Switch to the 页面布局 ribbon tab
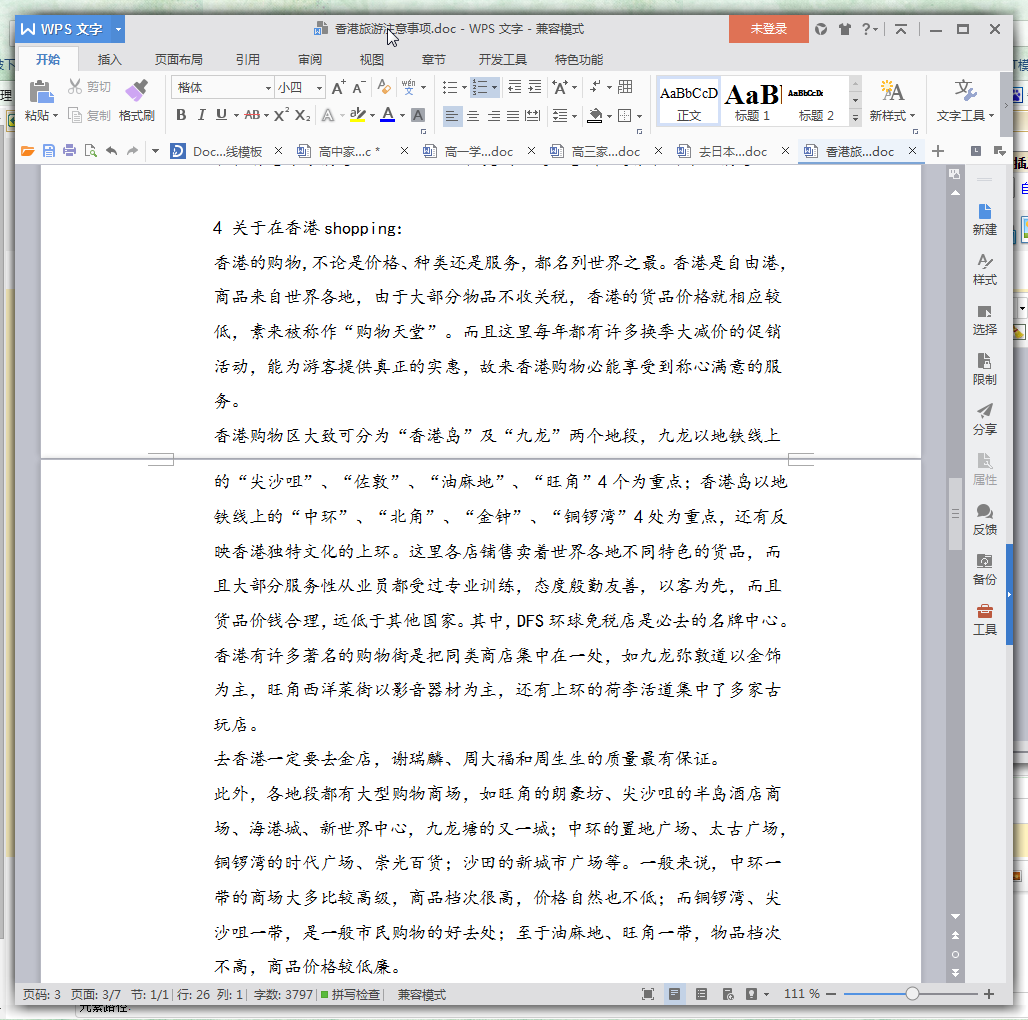 pos(178,60)
